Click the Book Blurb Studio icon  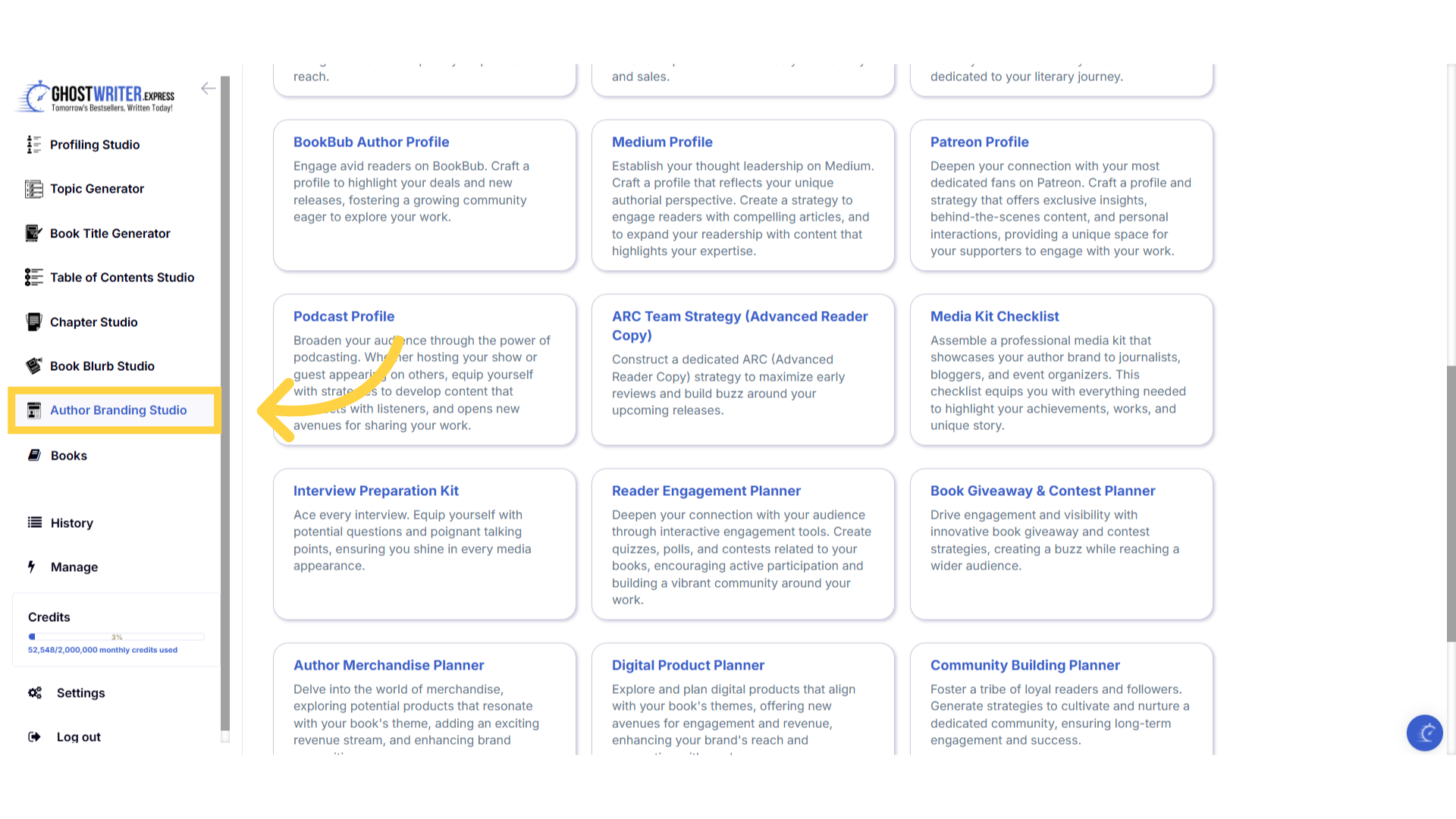pyautogui.click(x=33, y=366)
